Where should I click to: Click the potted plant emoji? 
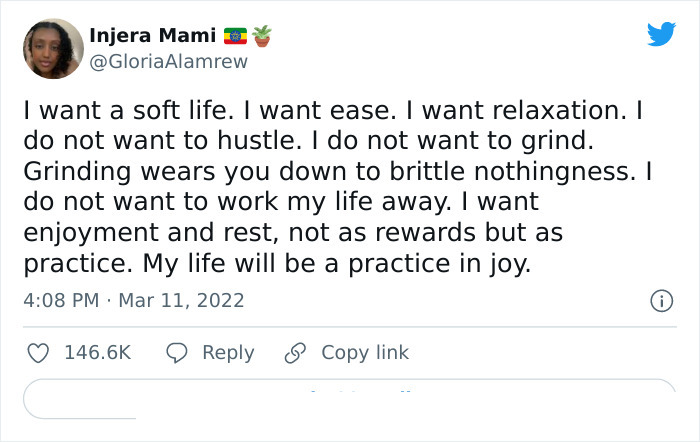pyautogui.click(x=262, y=36)
